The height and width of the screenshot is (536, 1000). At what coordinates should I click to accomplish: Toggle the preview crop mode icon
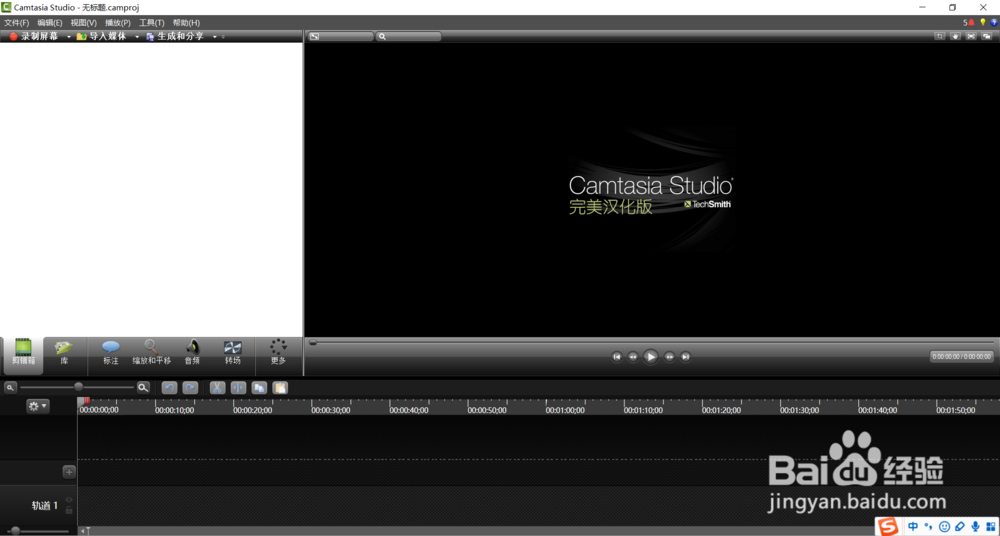(x=939, y=36)
